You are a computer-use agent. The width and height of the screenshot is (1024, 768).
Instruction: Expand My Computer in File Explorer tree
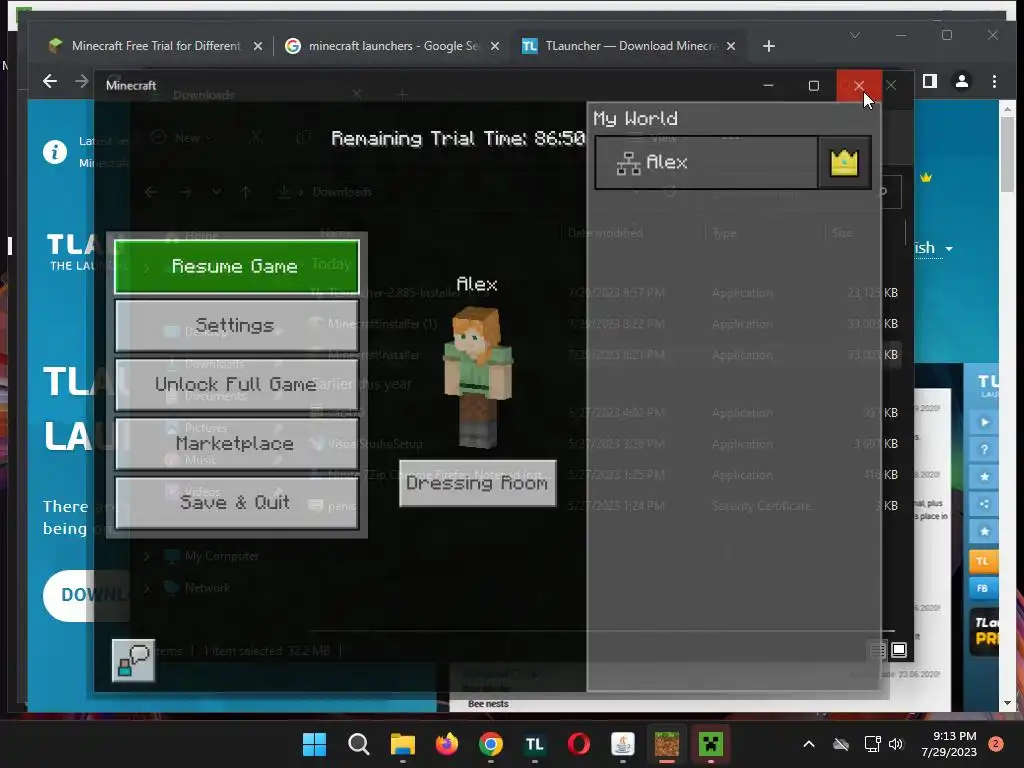(147, 556)
